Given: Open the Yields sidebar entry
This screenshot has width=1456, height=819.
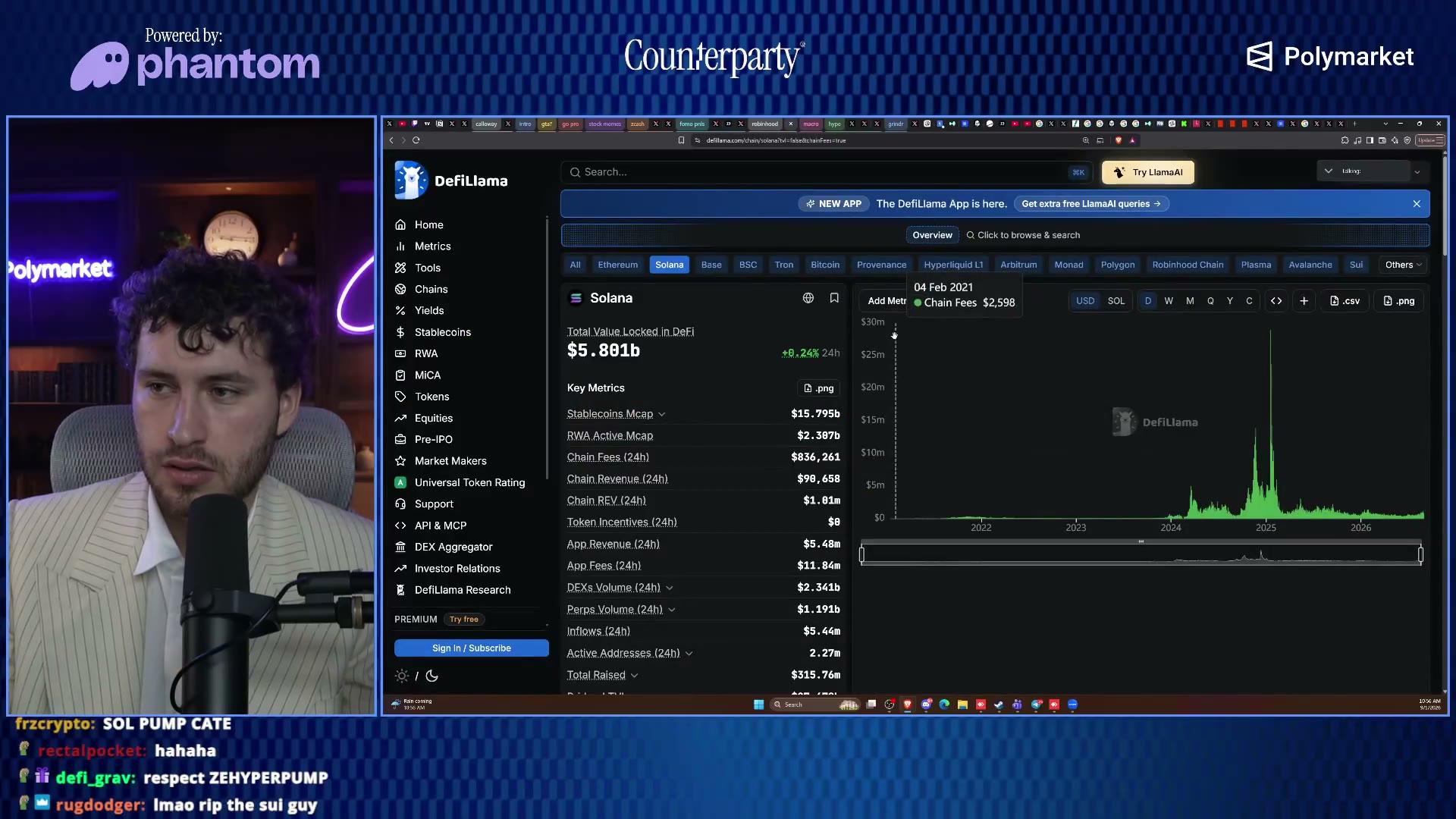Looking at the screenshot, I should pyautogui.click(x=429, y=310).
